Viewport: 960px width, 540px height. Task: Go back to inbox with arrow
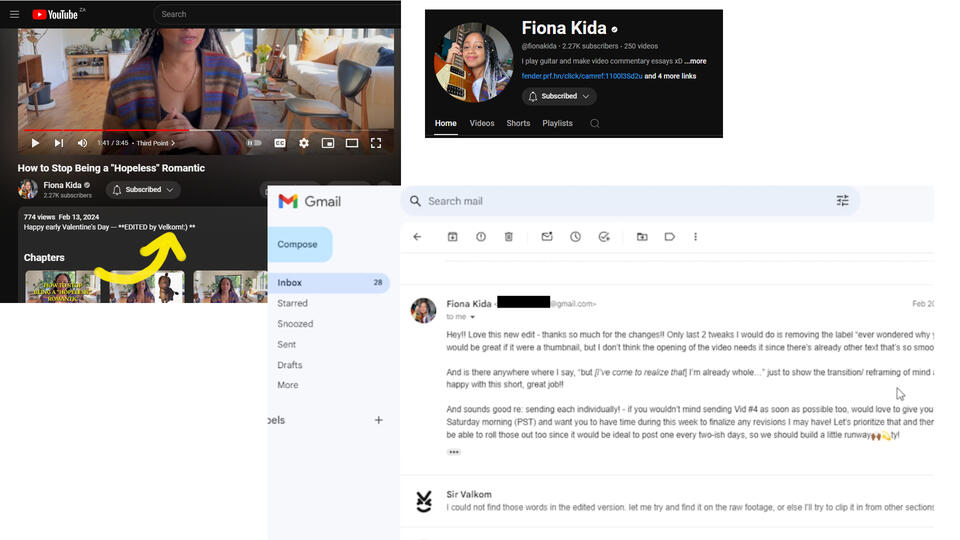coord(418,237)
